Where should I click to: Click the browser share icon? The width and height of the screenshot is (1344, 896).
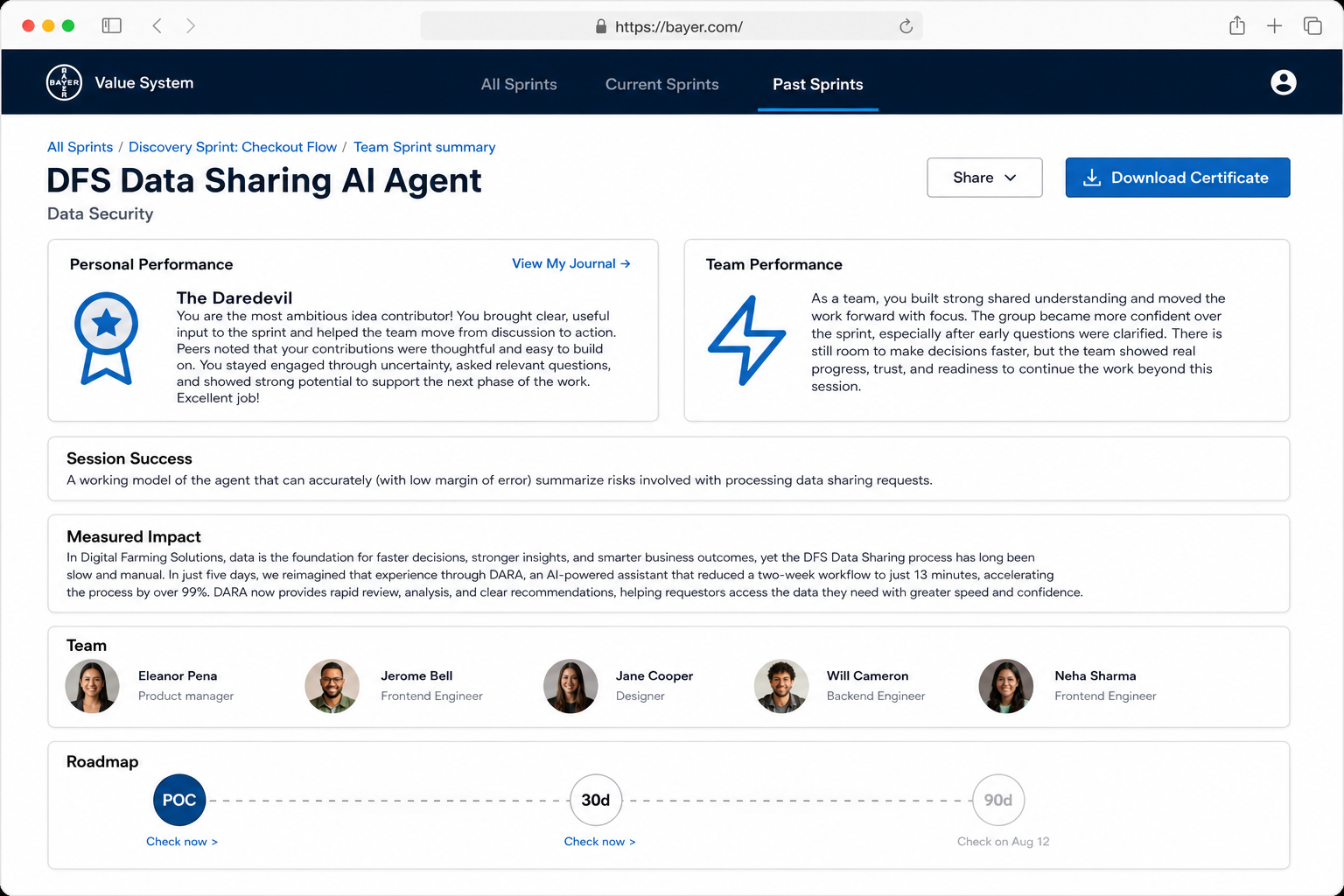click(x=1237, y=25)
